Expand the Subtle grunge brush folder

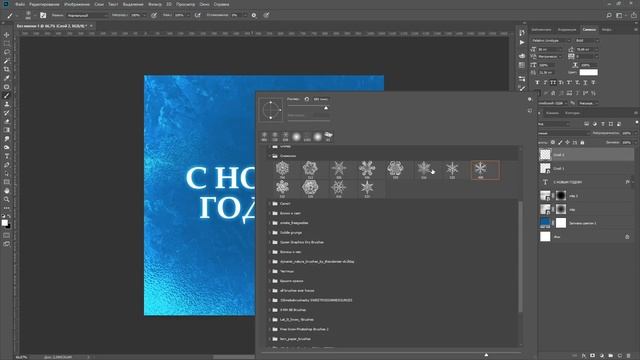tap(269, 233)
